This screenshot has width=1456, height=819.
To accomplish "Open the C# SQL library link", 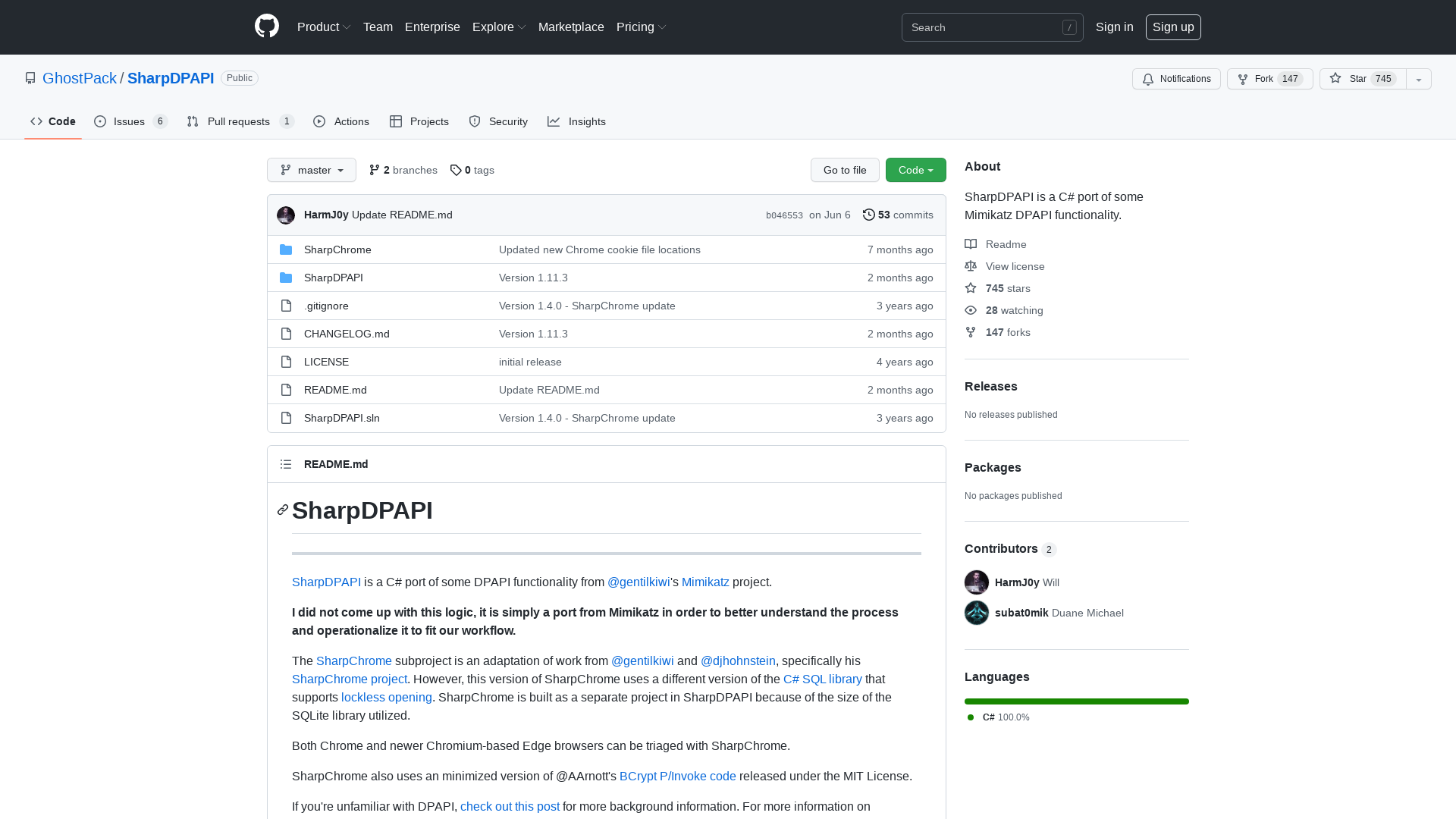I will 823,679.
